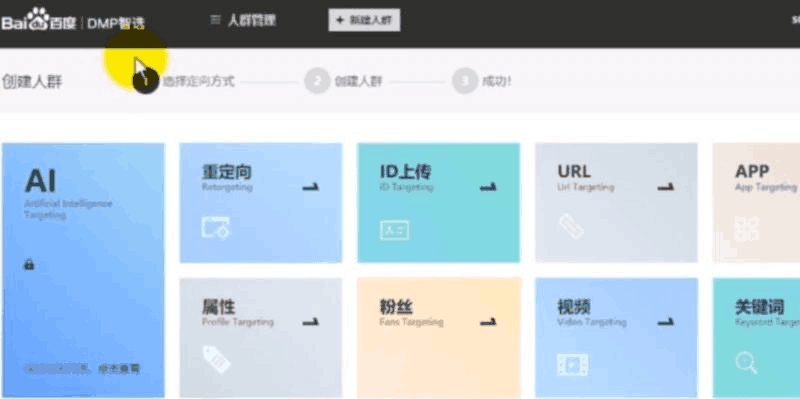Open the 粉丝 Fans Targeting card

pos(438,337)
